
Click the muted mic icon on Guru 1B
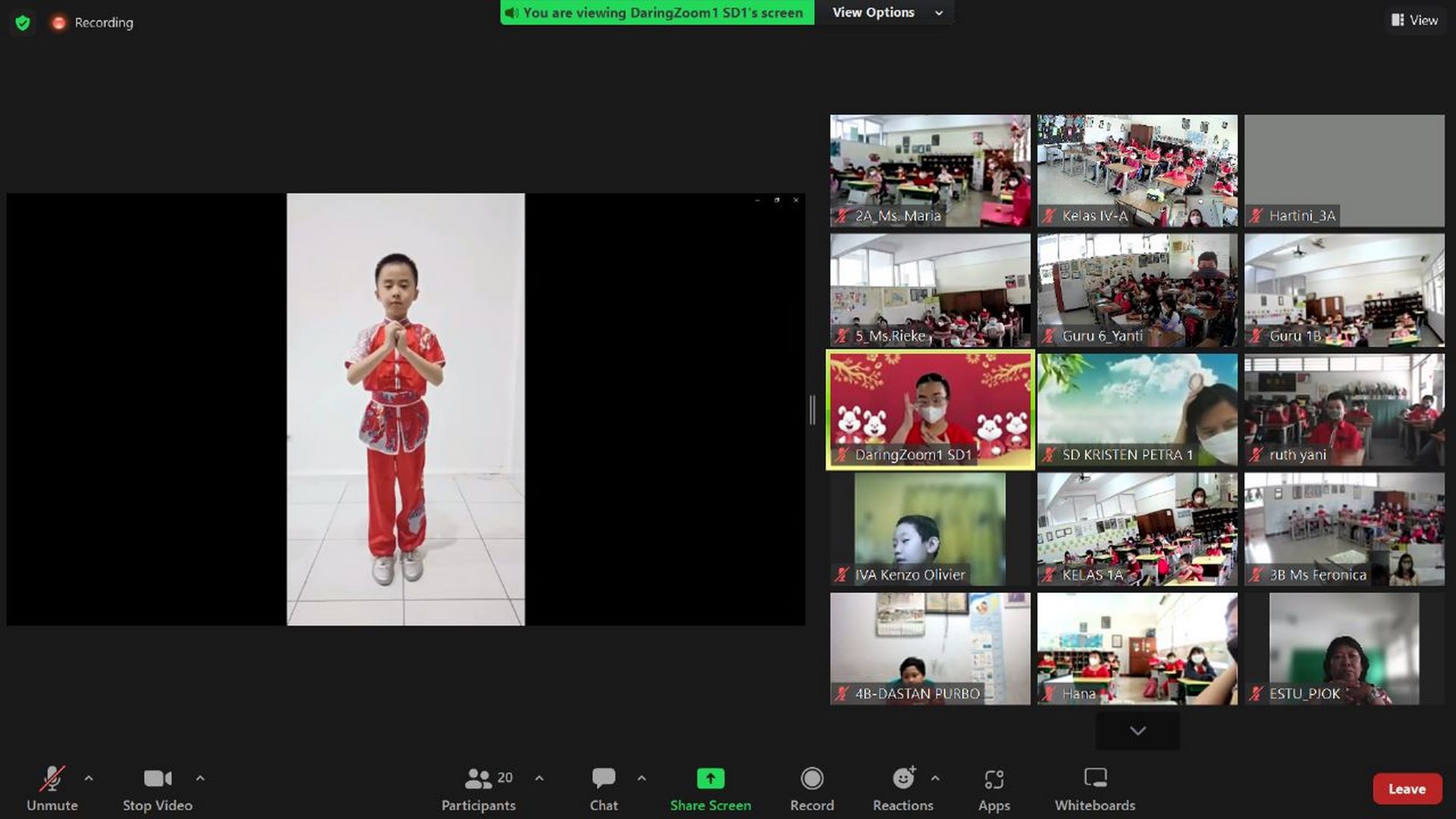(1256, 335)
